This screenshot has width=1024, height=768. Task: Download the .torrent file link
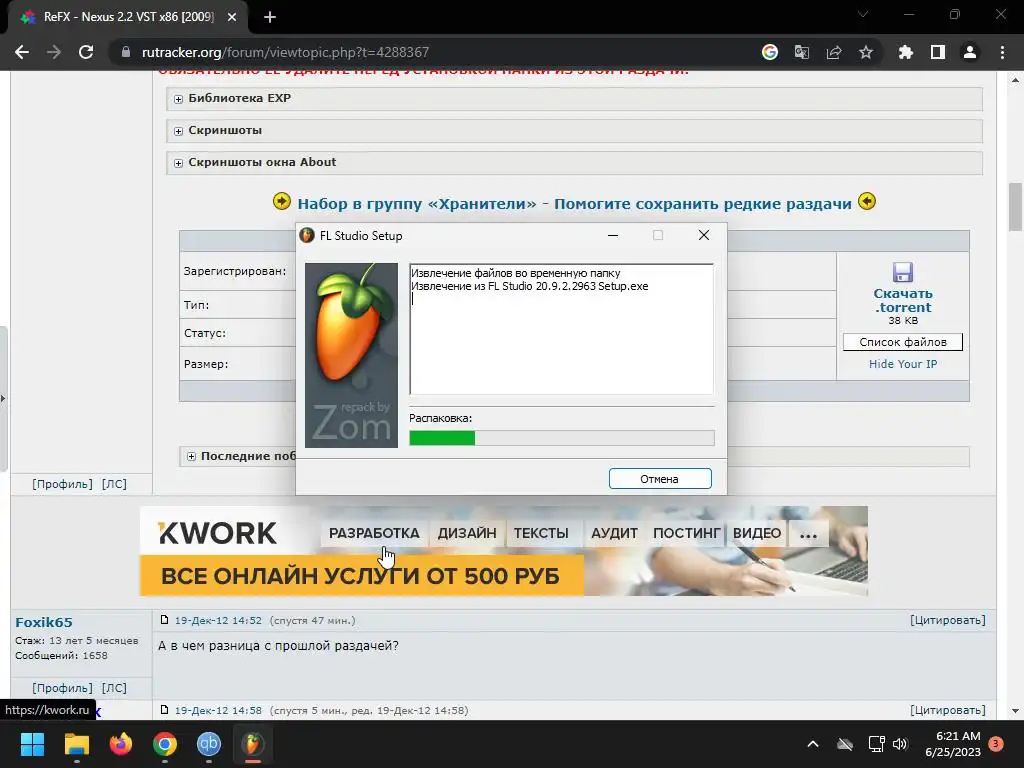[x=903, y=300]
